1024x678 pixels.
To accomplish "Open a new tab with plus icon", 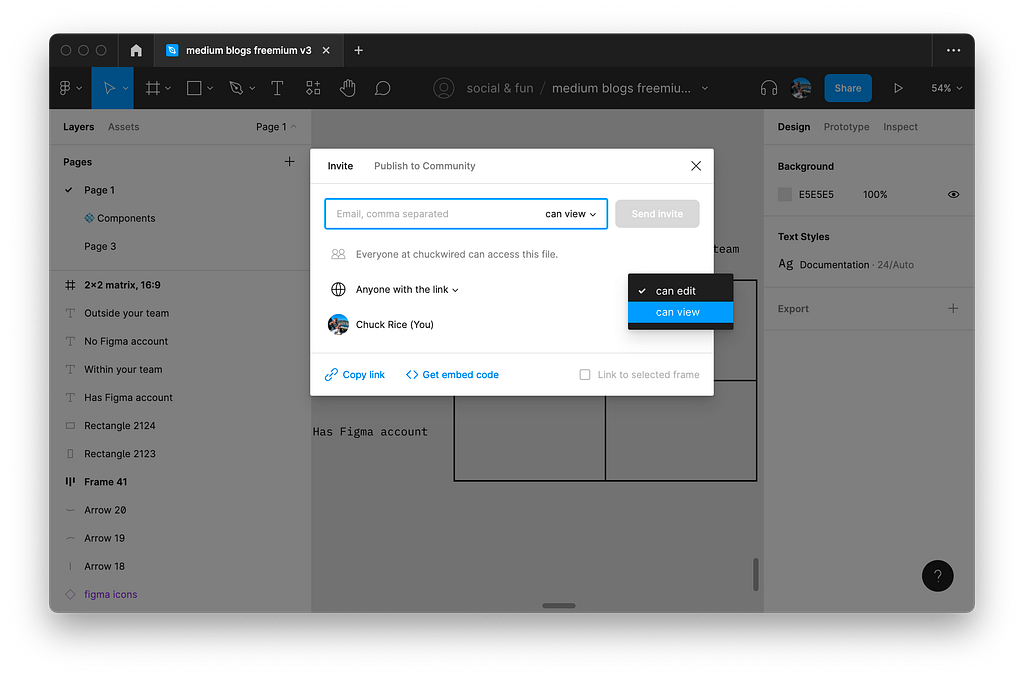I will (359, 50).
